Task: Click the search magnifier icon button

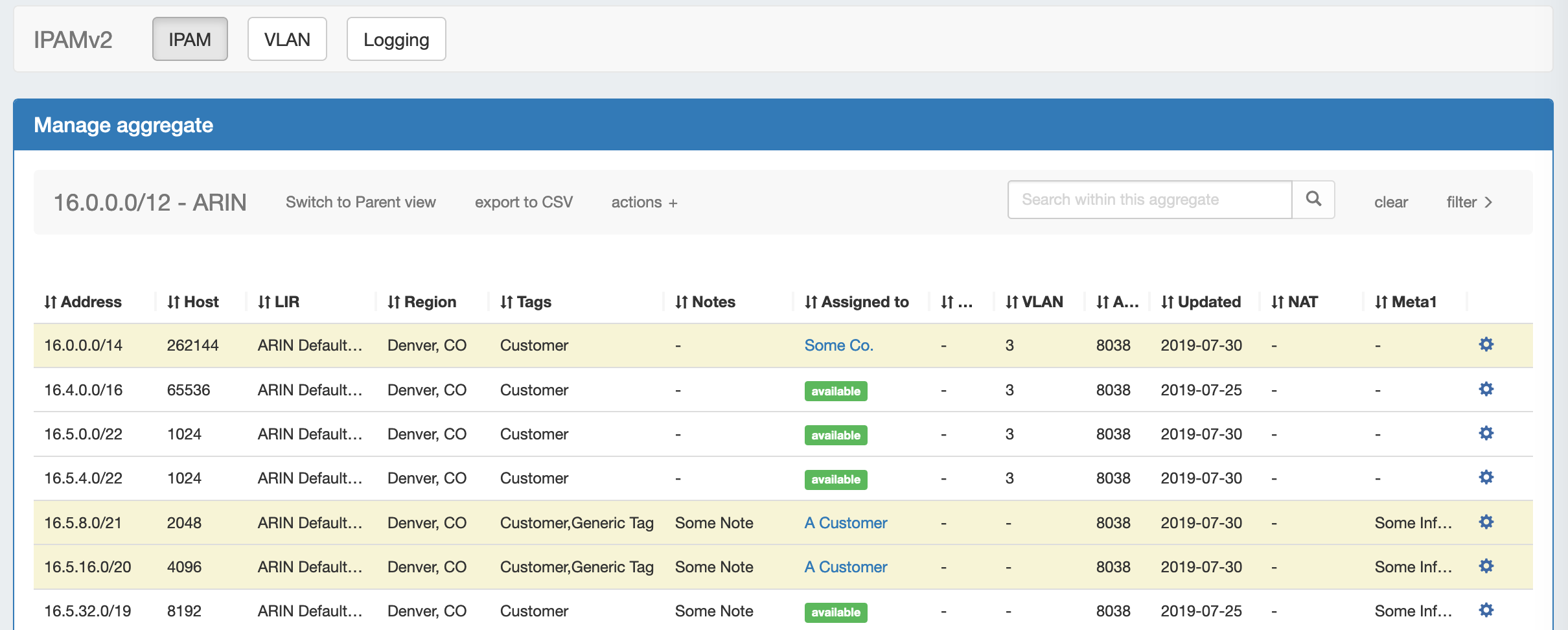Action: pos(1313,200)
